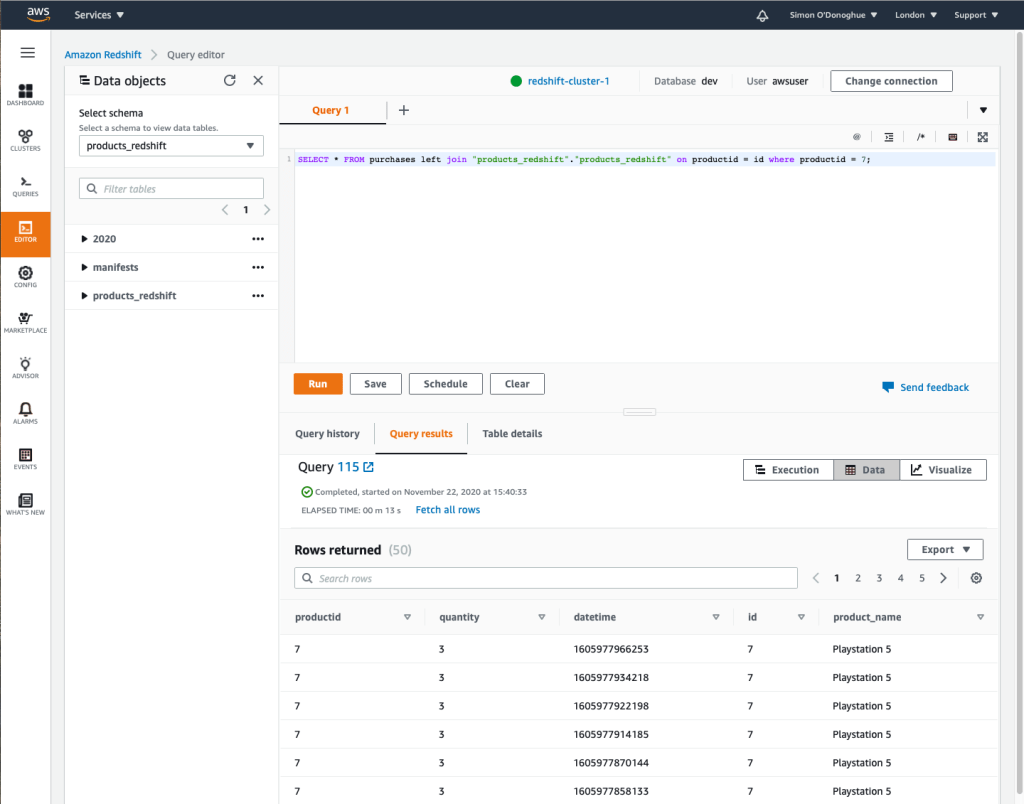
Task: Open the products_redshift schema dropdown
Action: pyautogui.click(x=171, y=146)
